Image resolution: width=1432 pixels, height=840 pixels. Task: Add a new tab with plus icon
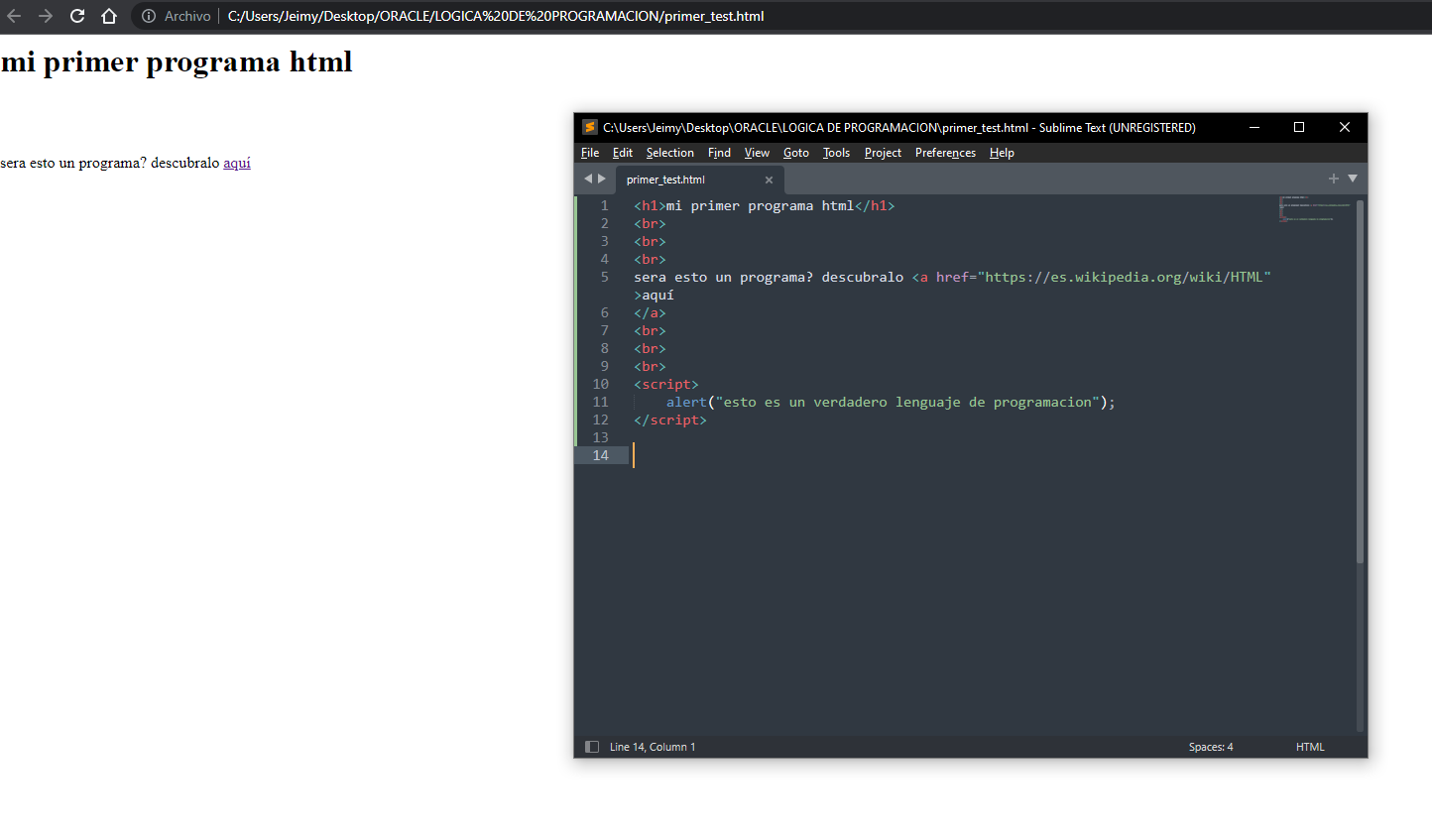pos(1334,179)
